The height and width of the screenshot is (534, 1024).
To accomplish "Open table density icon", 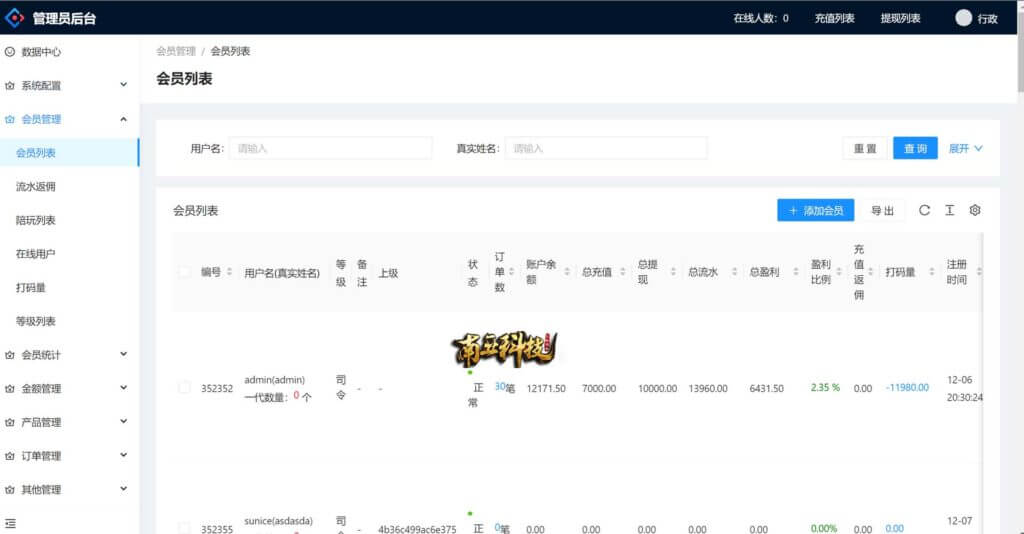I will [950, 210].
